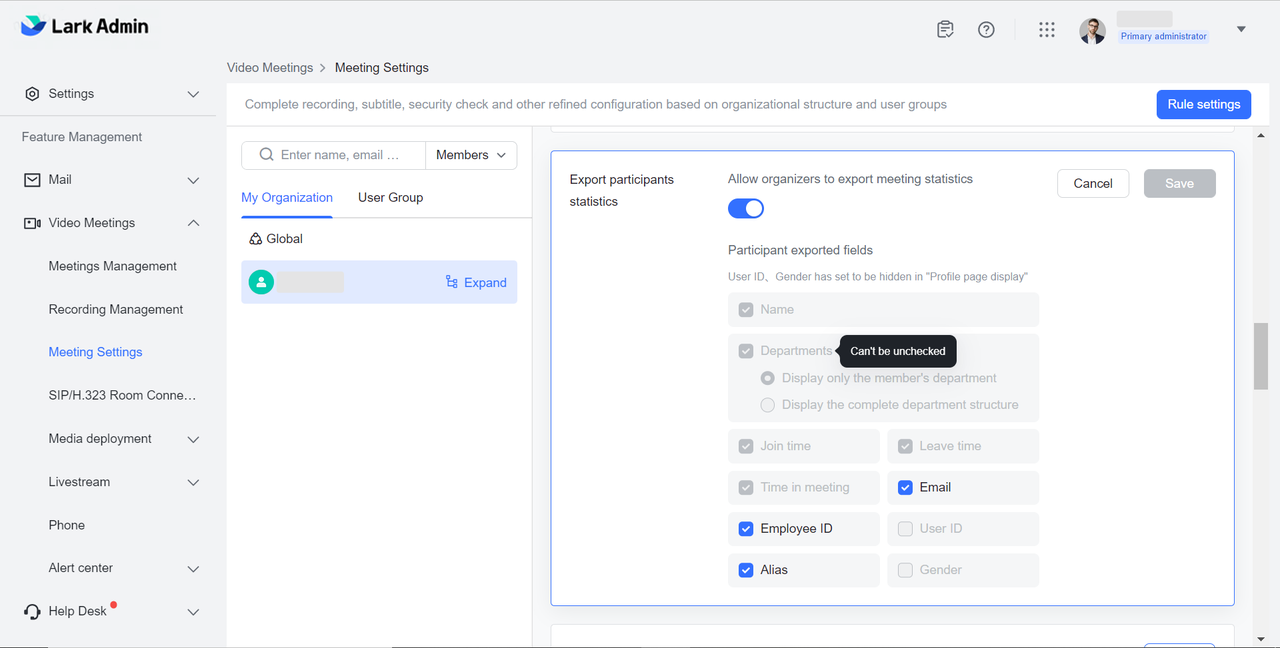The width and height of the screenshot is (1280, 648).
Task: Uncheck the Employee ID checkbox
Action: pos(746,529)
